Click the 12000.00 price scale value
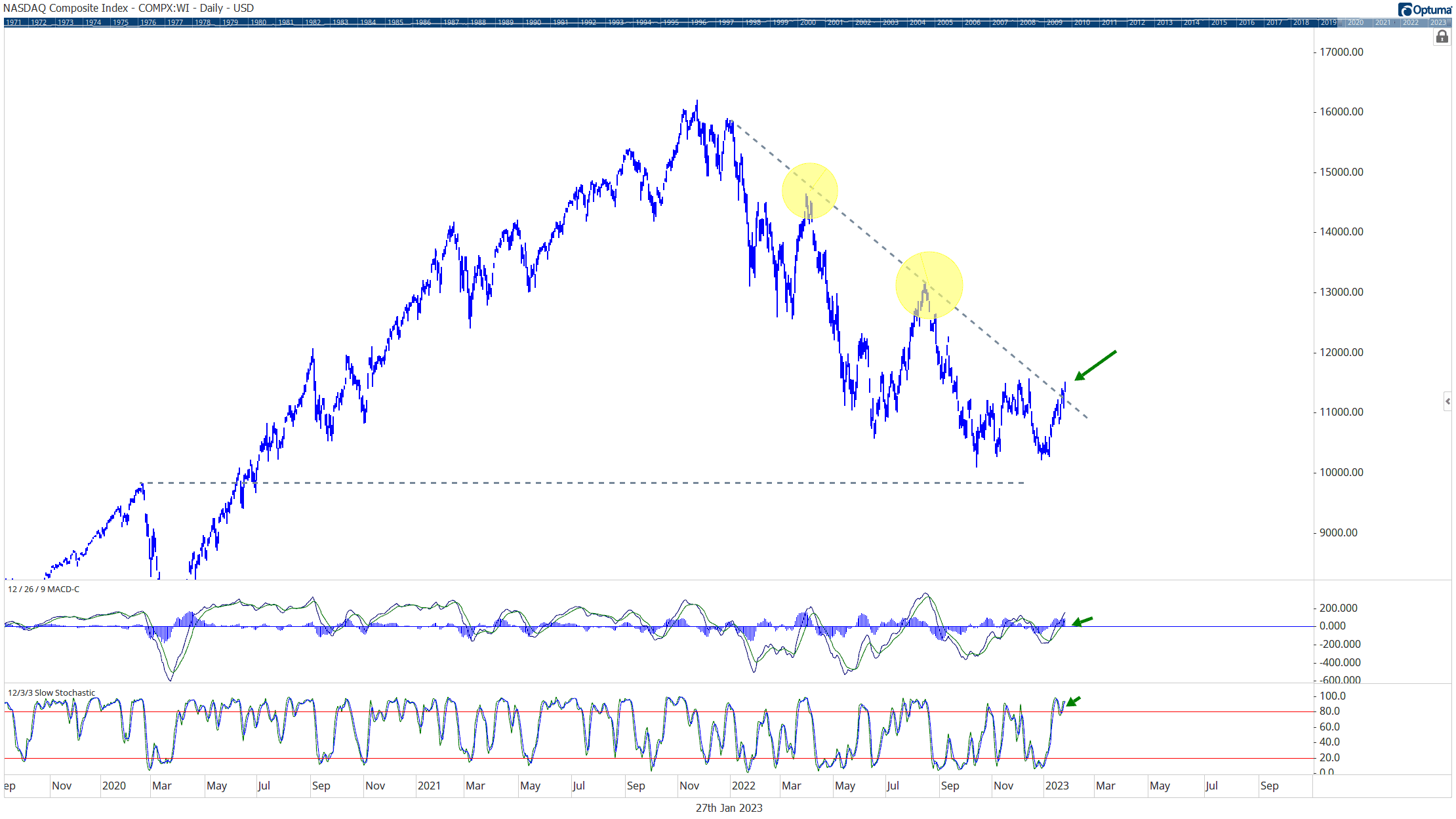Screen dimensions: 1456x819 (x=1341, y=352)
